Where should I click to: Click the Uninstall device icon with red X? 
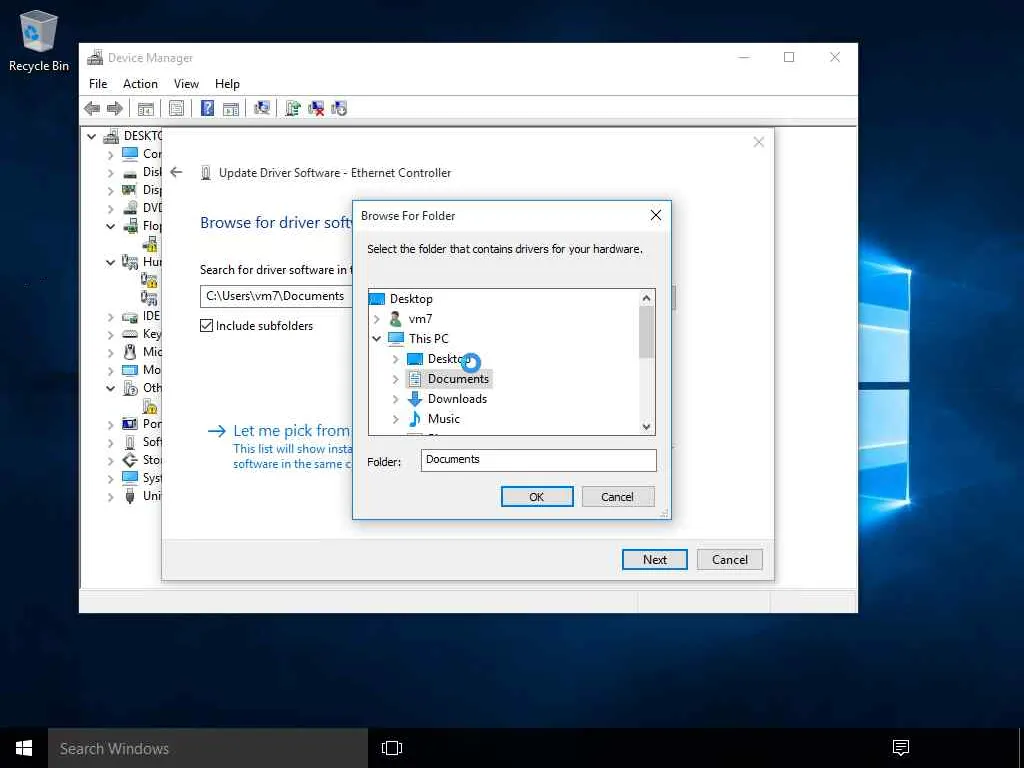click(316, 108)
